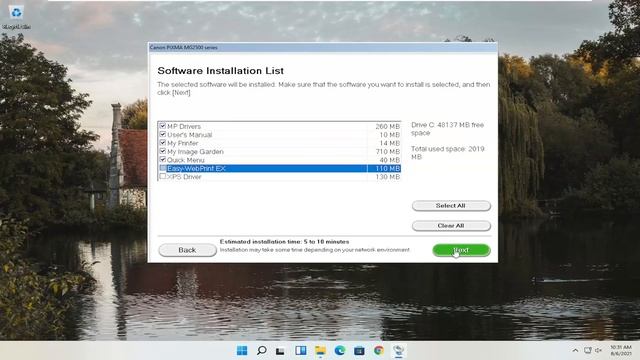Click the Clear All button

(451, 226)
